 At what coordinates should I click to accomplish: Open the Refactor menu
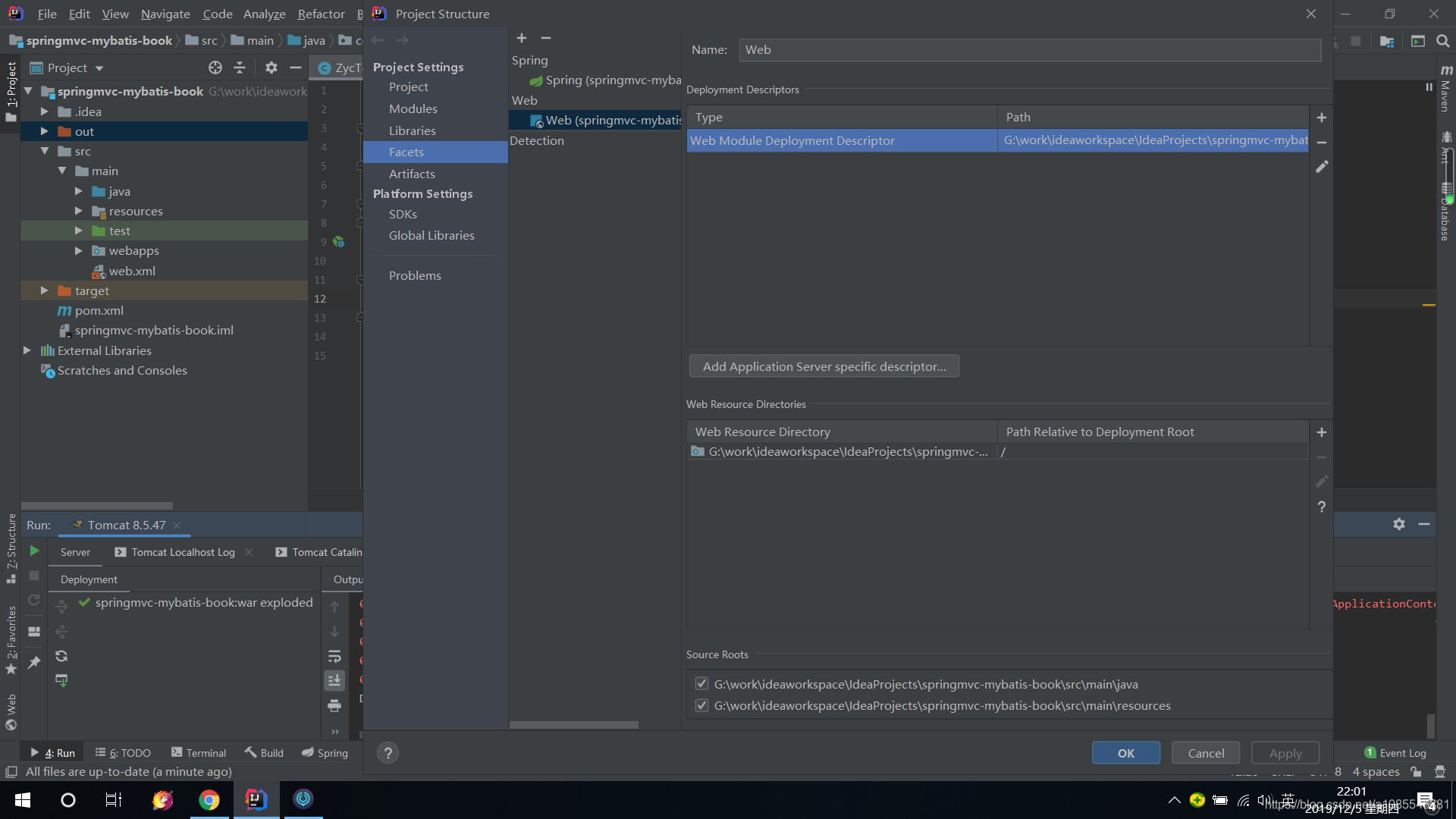321,14
